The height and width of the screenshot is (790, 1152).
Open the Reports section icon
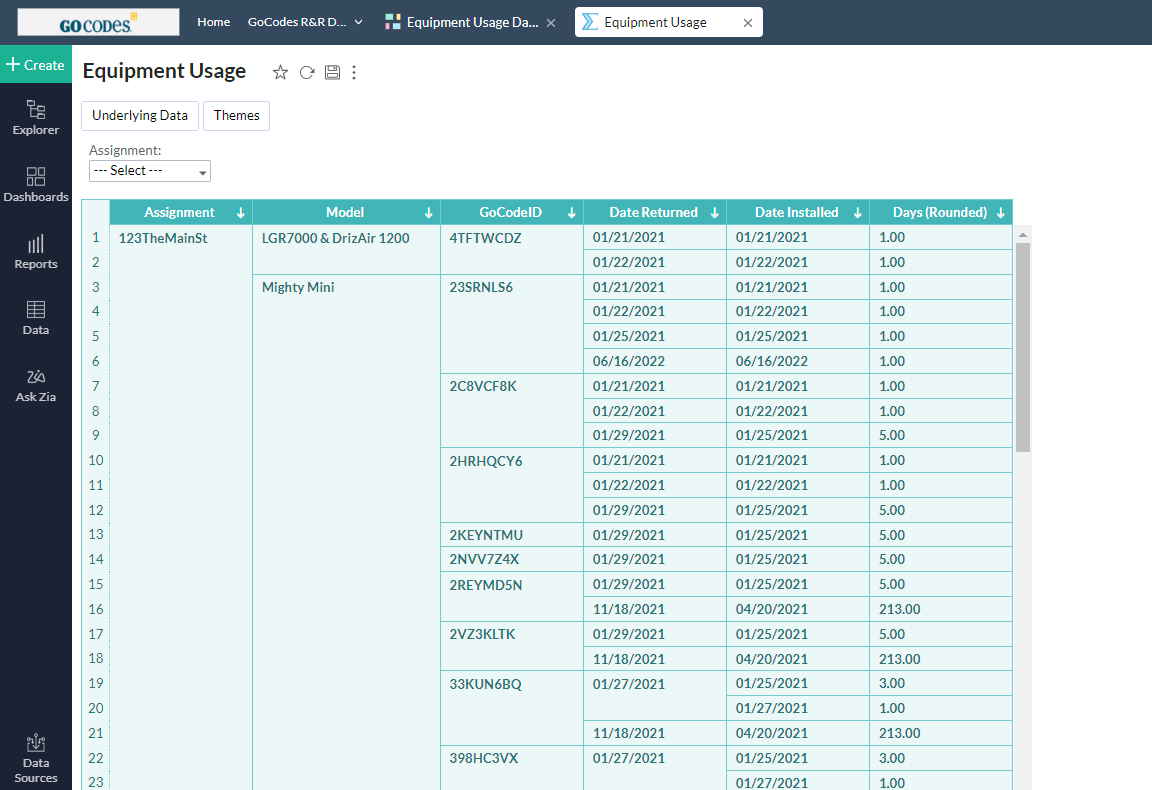pyautogui.click(x=35, y=252)
